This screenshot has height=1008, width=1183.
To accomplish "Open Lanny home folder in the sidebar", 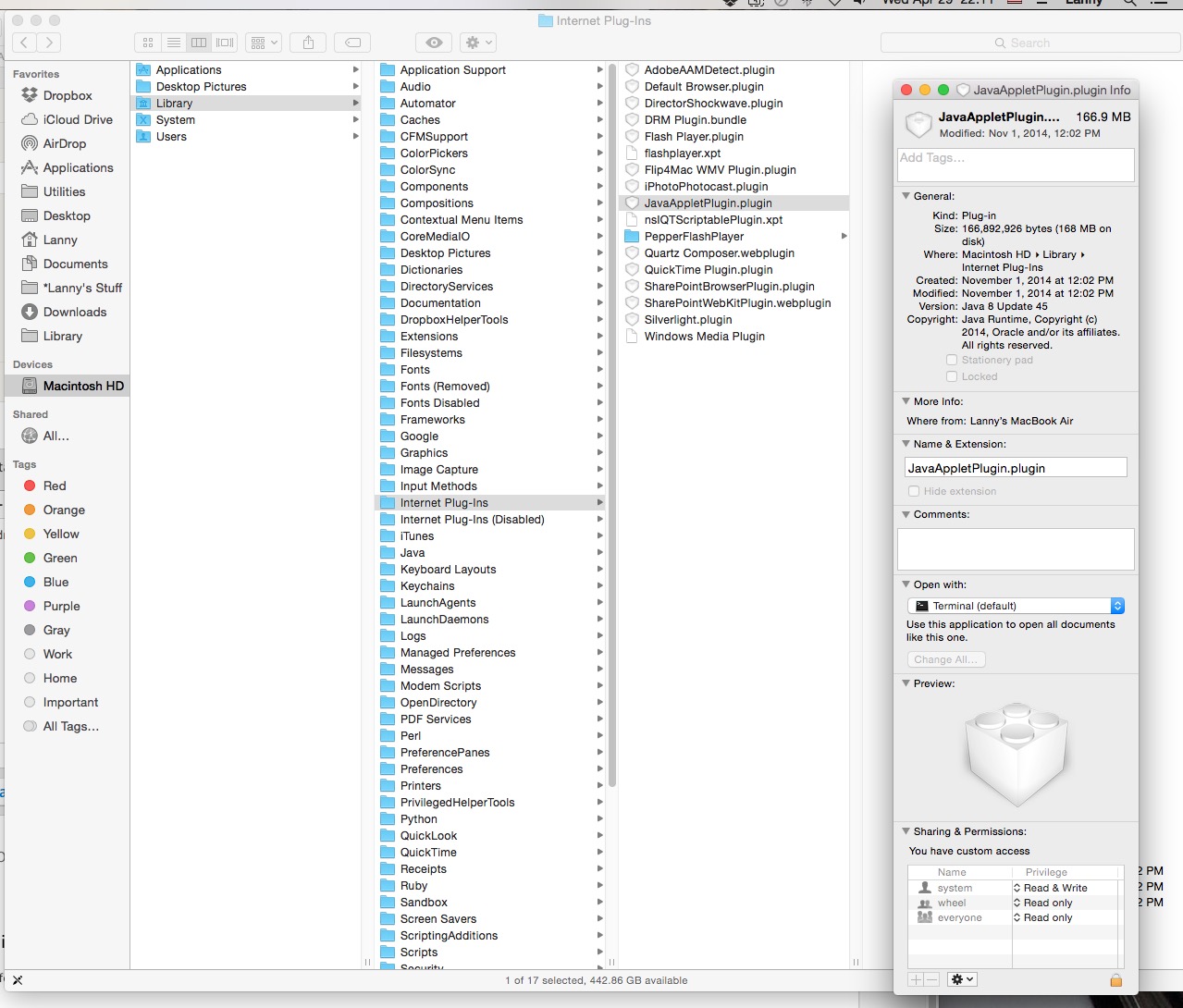I will coord(60,240).
